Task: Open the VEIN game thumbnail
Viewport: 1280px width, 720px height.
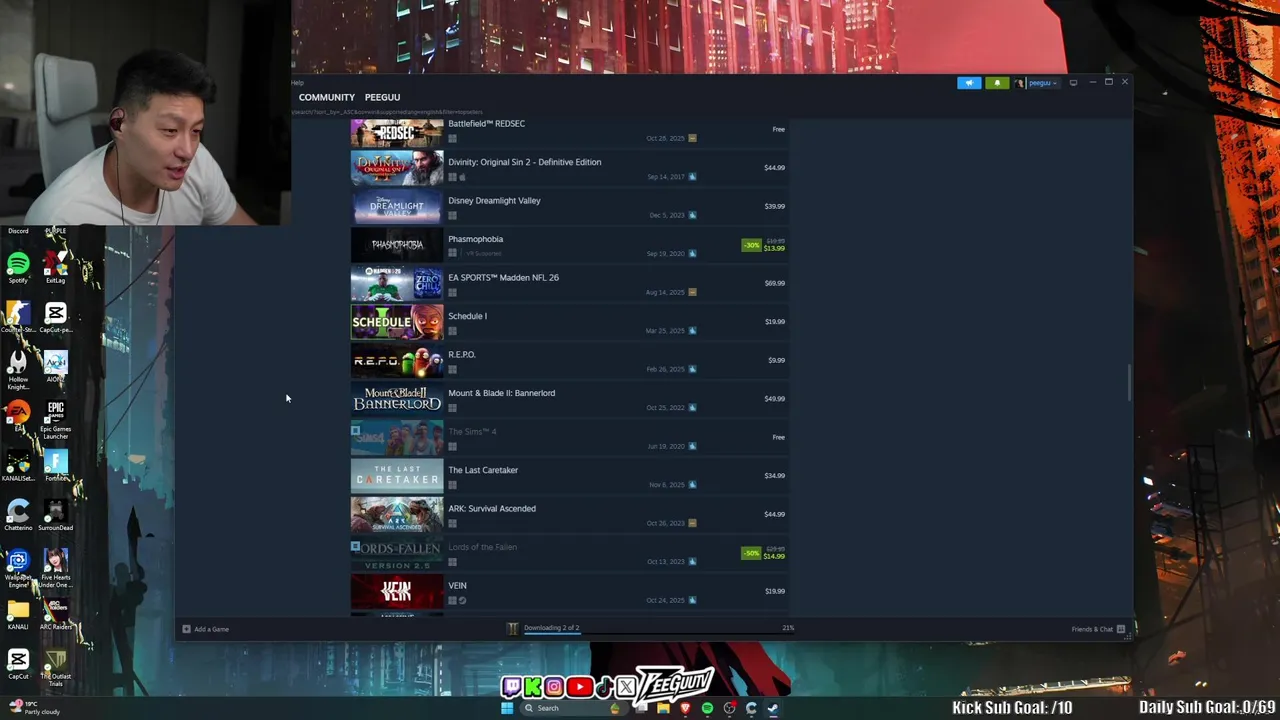Action: pyautogui.click(x=397, y=592)
